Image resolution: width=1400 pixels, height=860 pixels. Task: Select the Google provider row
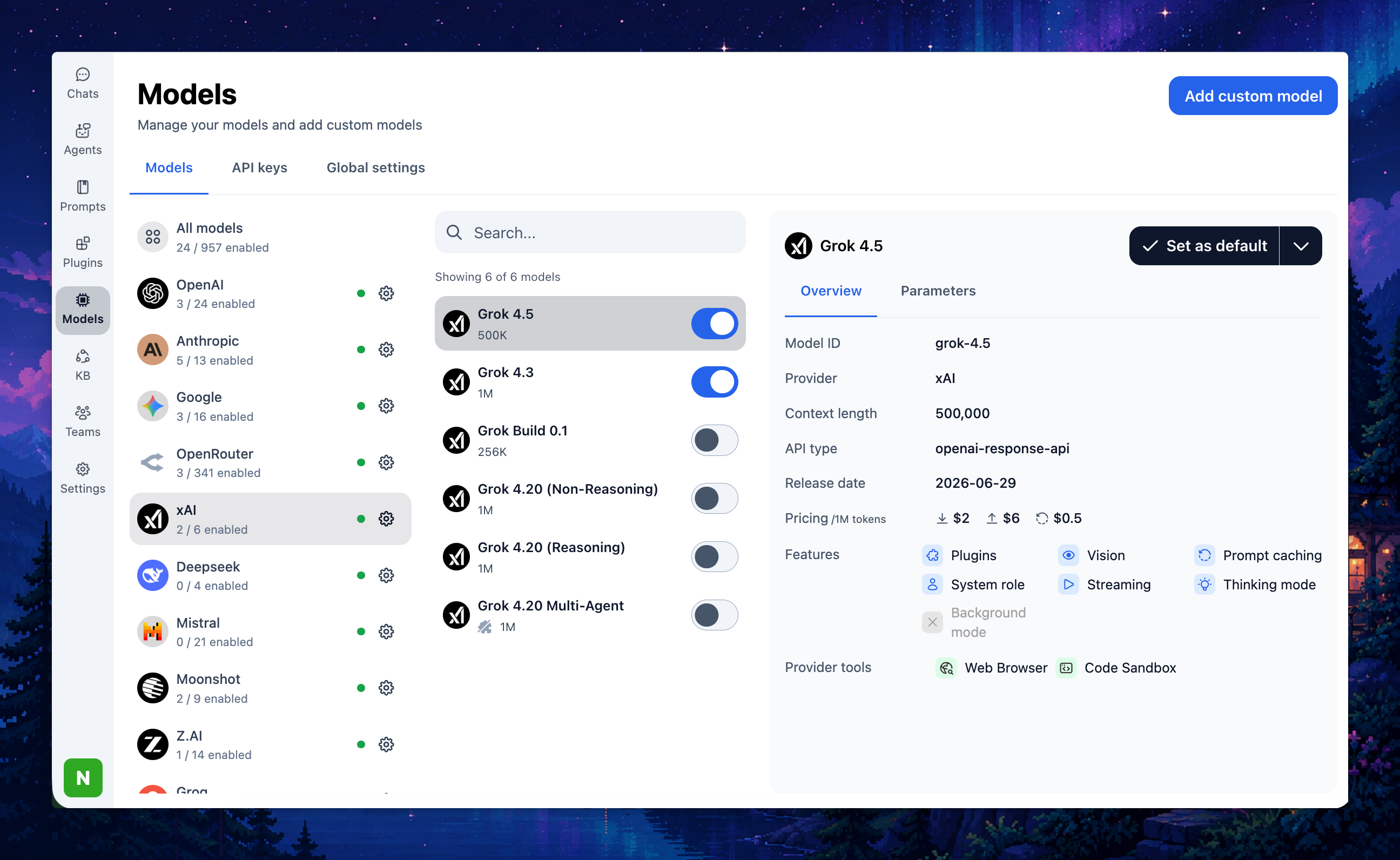(270, 406)
